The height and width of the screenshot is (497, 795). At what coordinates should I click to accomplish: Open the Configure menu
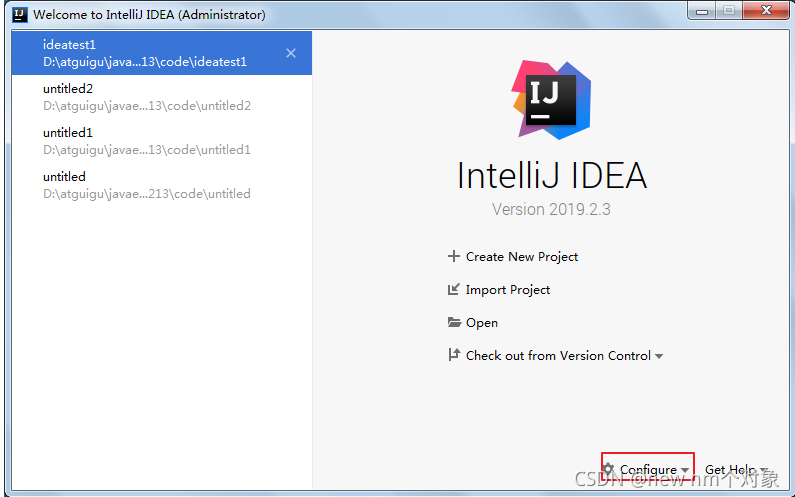tap(647, 470)
